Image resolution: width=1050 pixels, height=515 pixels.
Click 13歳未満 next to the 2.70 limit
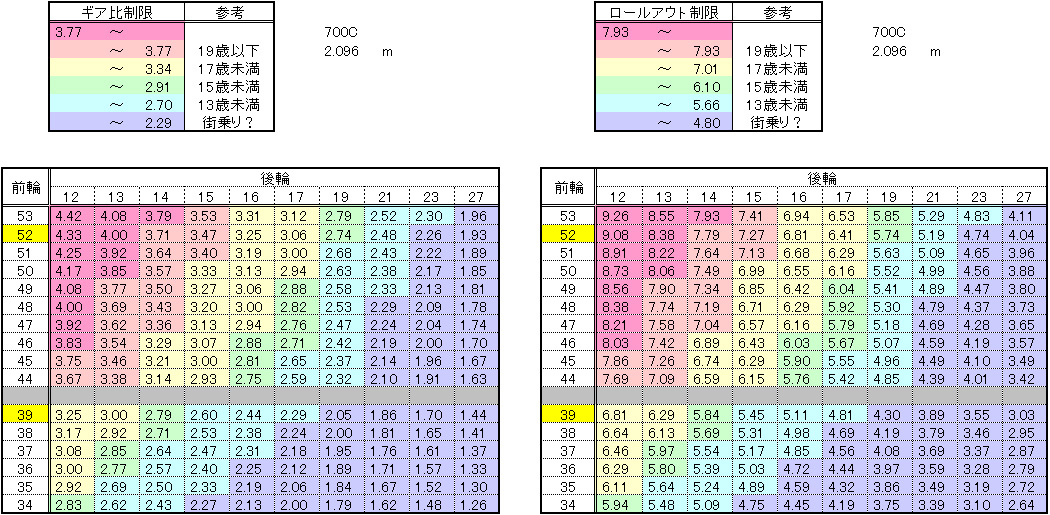pyautogui.click(x=229, y=104)
